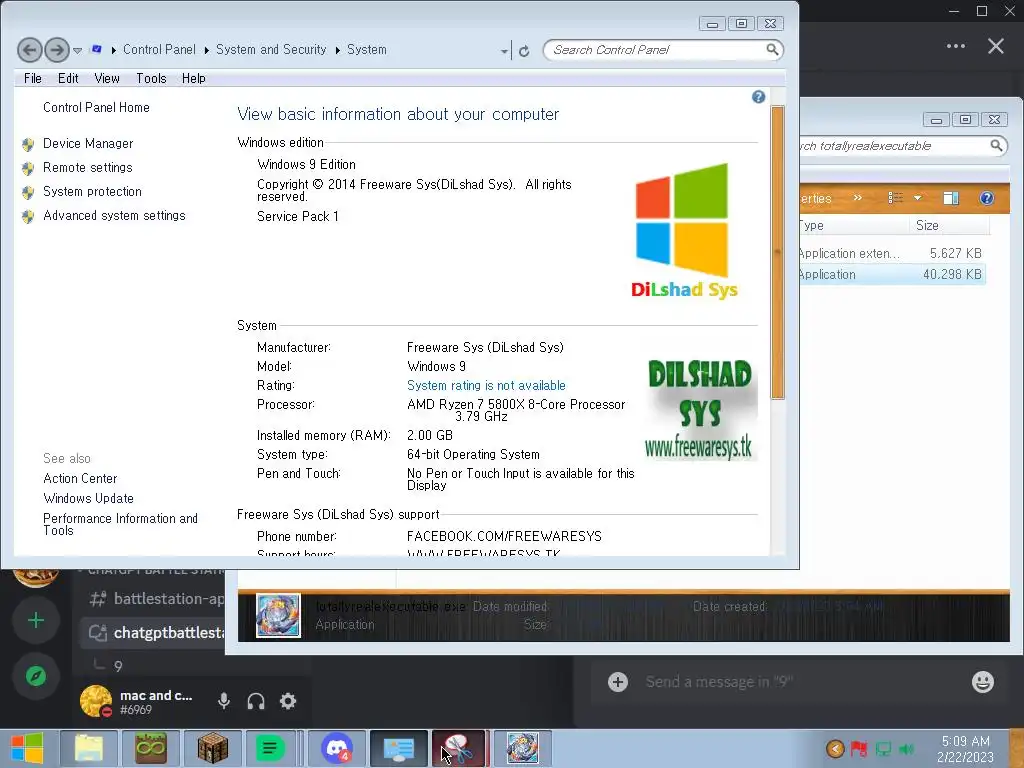This screenshot has width=1024, height=768.
Task: Go forward in Control Panel navigation
Action: click(x=57, y=50)
